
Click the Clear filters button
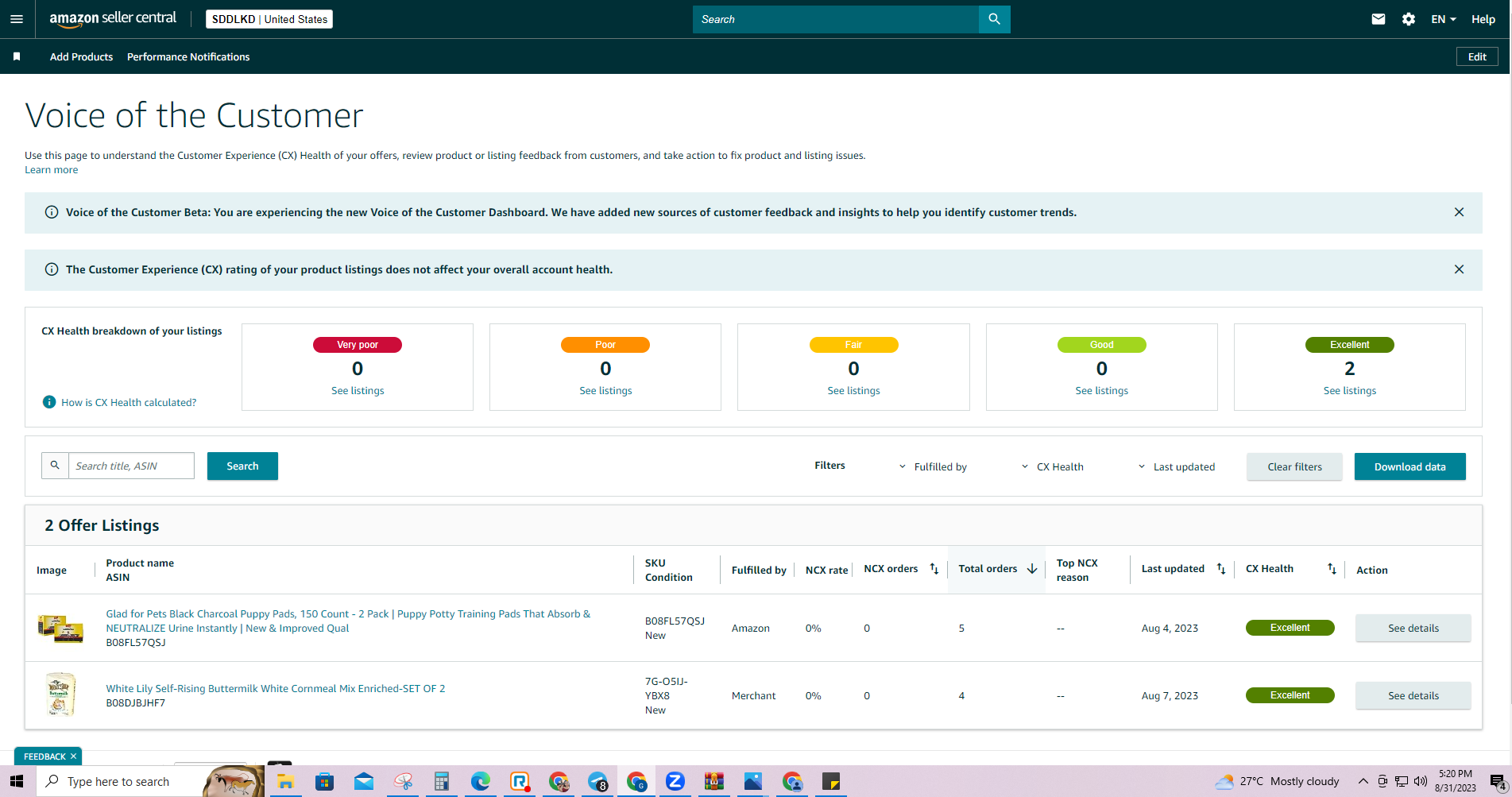(x=1294, y=467)
